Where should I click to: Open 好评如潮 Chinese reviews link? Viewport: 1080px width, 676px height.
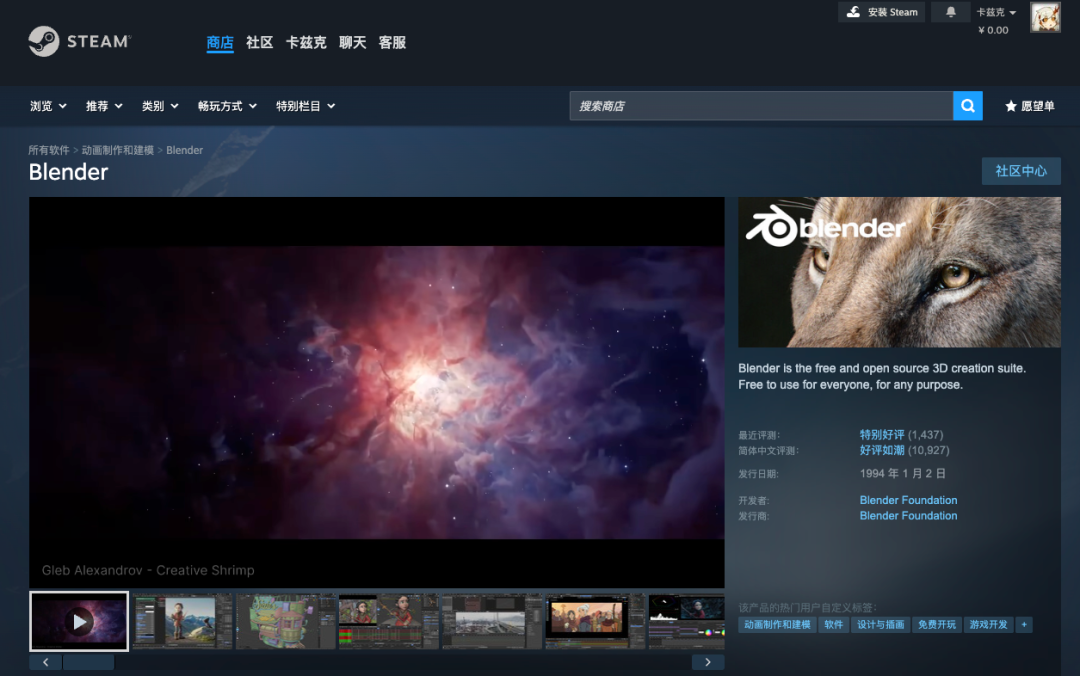point(882,451)
